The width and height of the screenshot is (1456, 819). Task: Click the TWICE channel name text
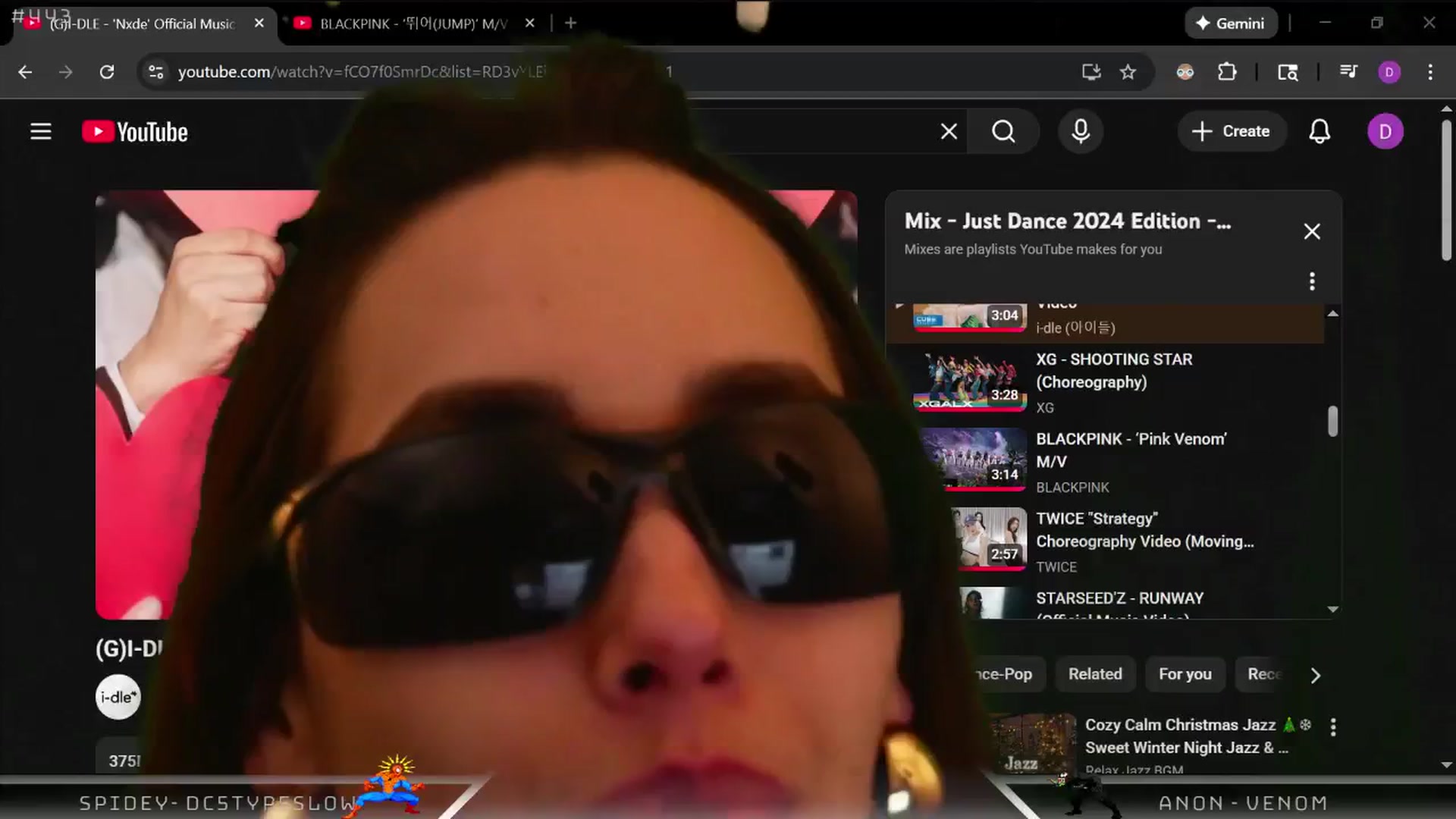(1056, 567)
